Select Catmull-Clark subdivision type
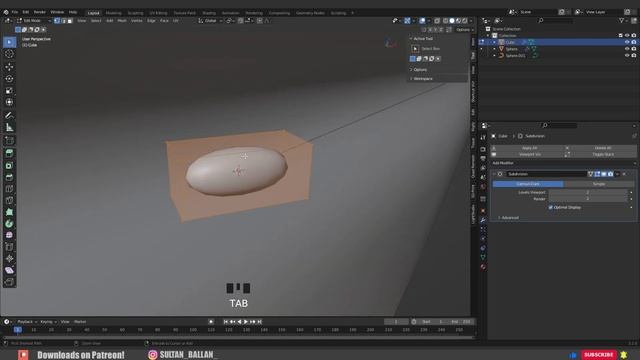The image size is (640, 360). point(528,184)
